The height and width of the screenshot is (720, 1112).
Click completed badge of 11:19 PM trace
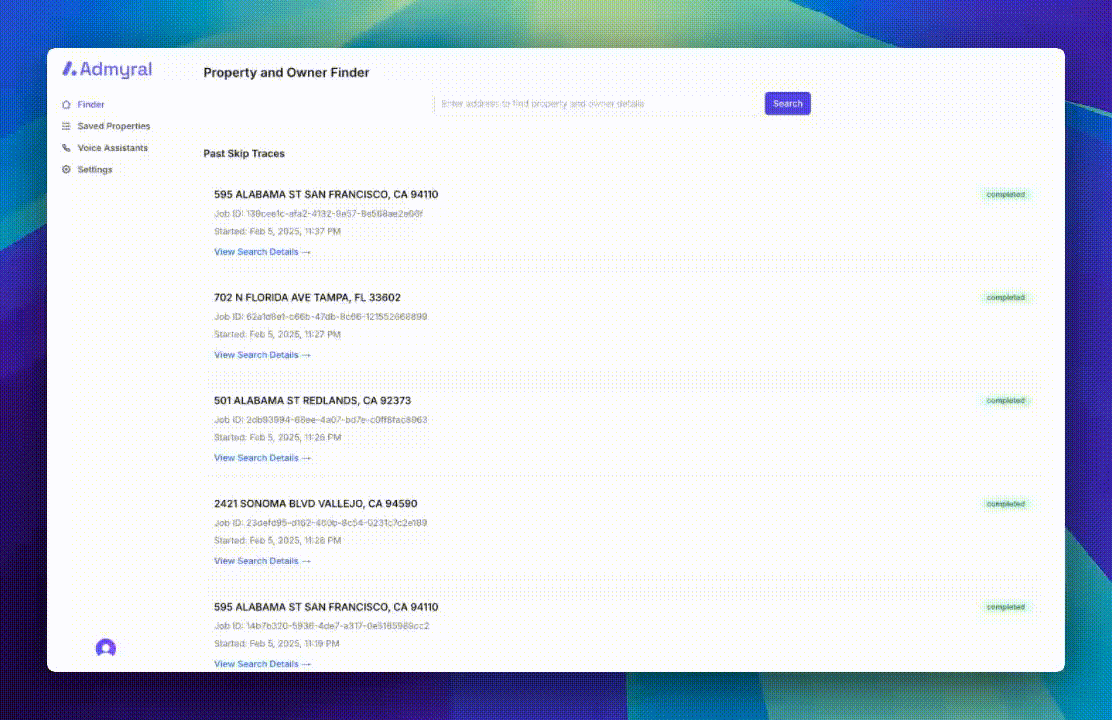1006,607
